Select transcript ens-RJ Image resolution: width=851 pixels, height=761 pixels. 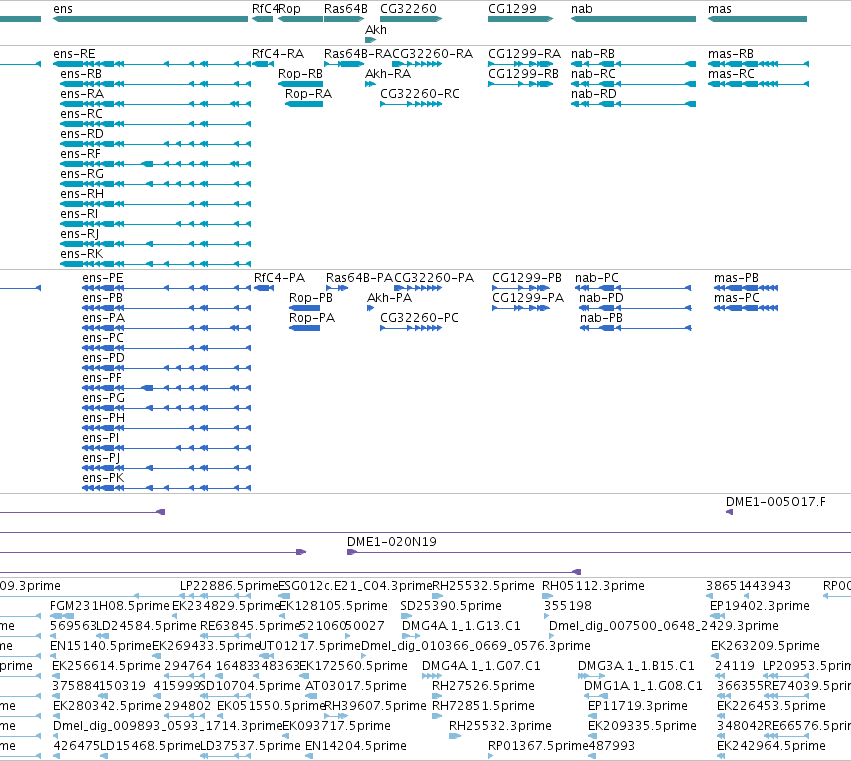tap(156, 244)
